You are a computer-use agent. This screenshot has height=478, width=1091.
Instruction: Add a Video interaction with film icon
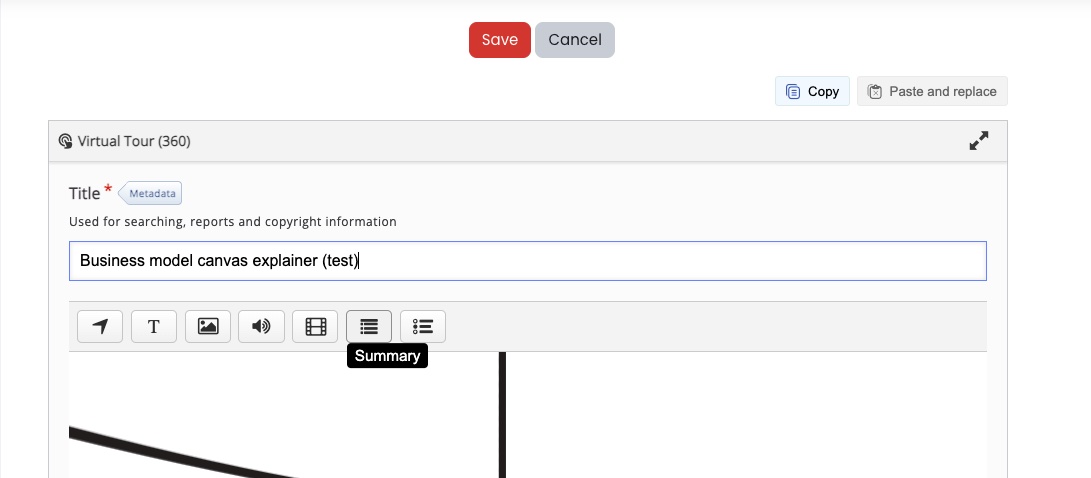coord(315,326)
